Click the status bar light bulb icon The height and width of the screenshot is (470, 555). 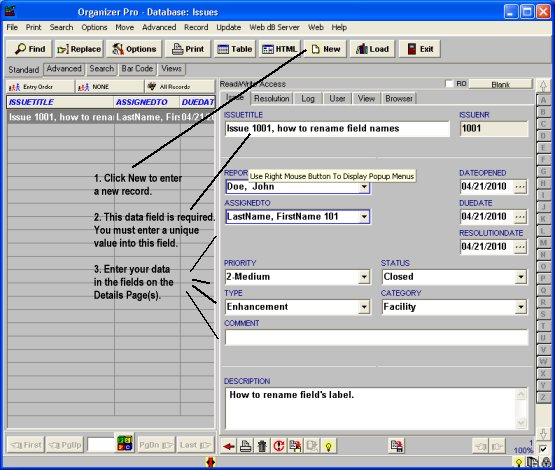point(519,462)
